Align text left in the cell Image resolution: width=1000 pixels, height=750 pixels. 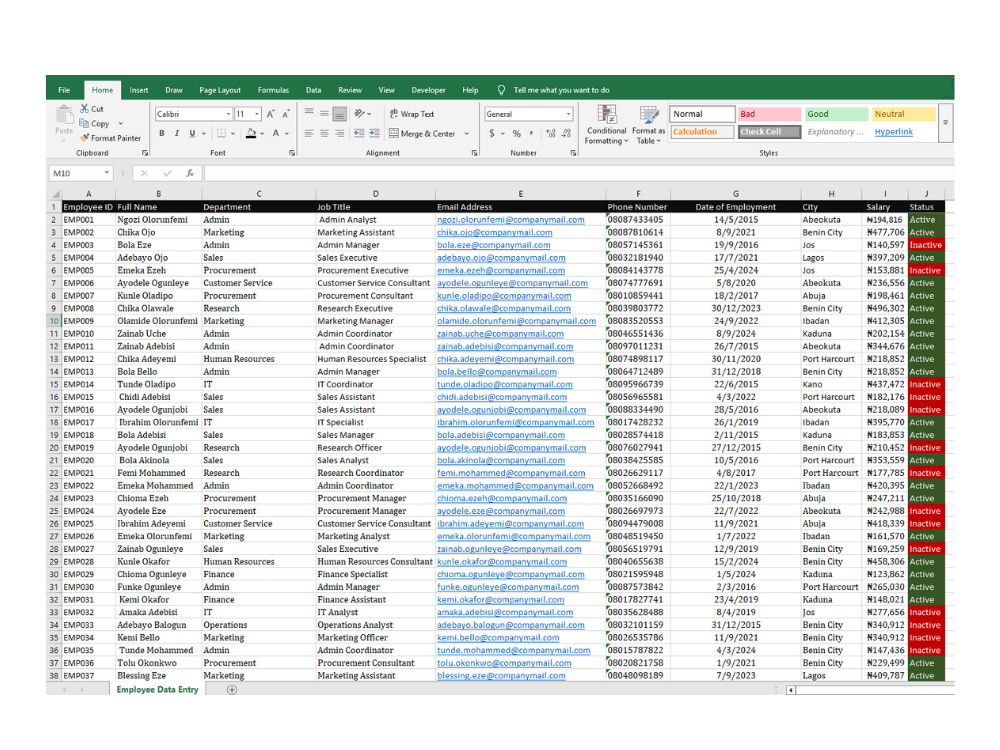[x=309, y=133]
